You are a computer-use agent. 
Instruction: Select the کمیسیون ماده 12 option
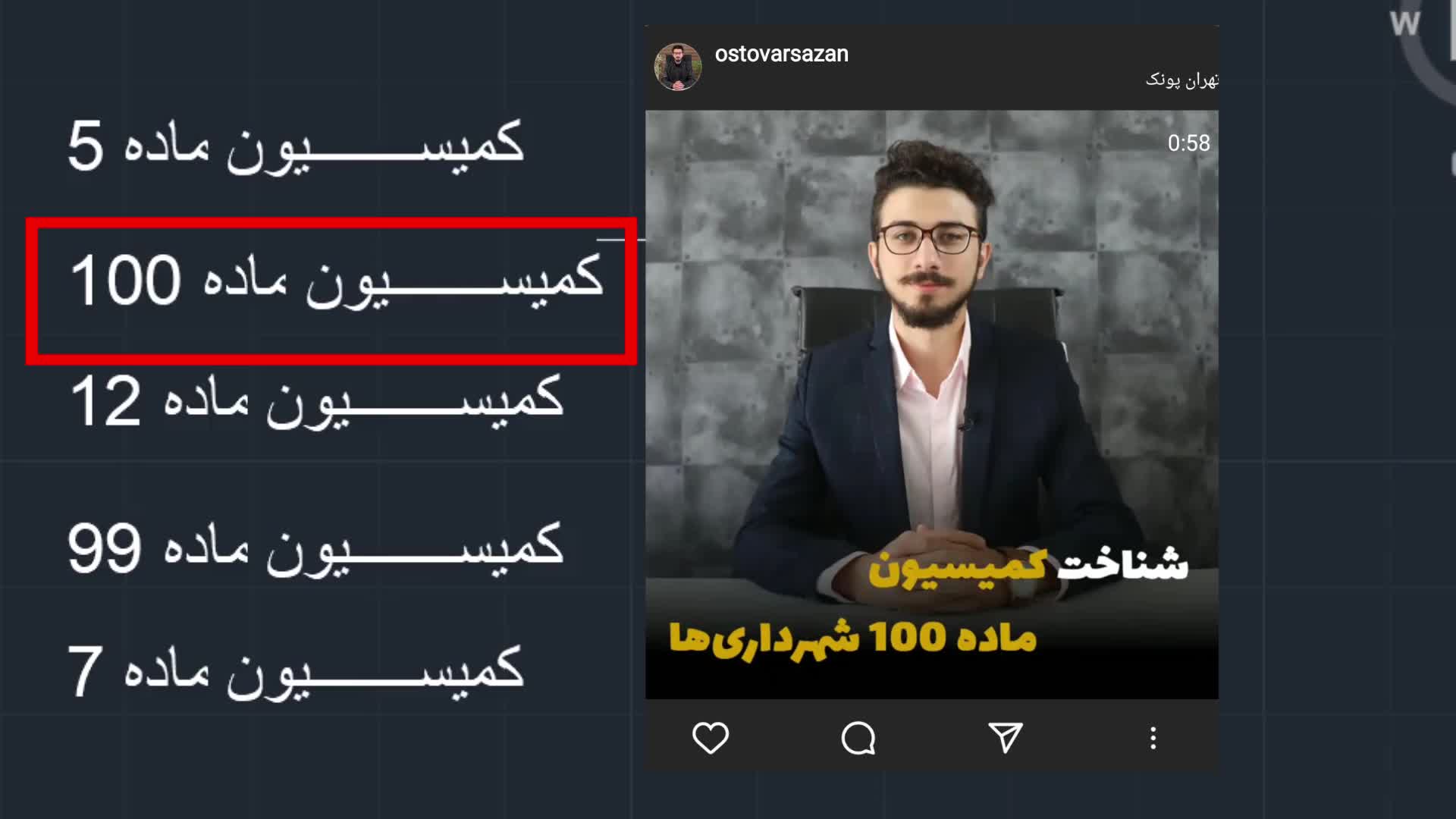[316, 402]
